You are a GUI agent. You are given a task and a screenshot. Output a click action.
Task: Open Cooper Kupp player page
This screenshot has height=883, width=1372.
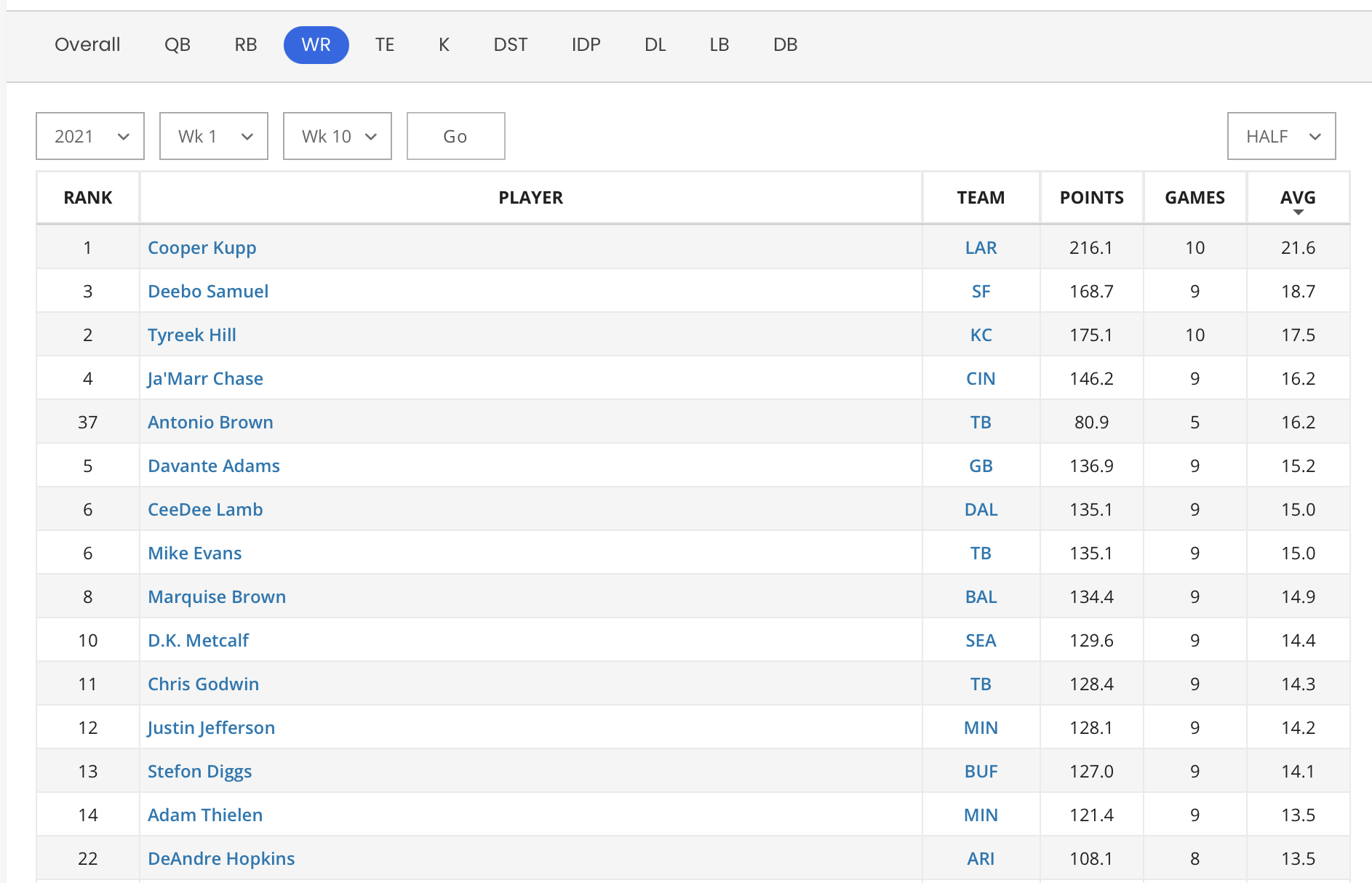202,248
